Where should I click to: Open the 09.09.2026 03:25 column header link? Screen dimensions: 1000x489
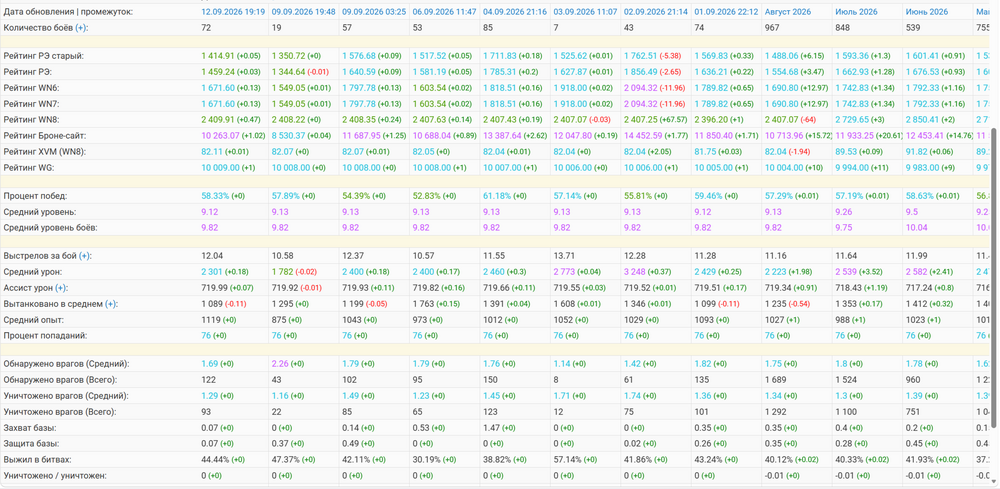click(374, 11)
